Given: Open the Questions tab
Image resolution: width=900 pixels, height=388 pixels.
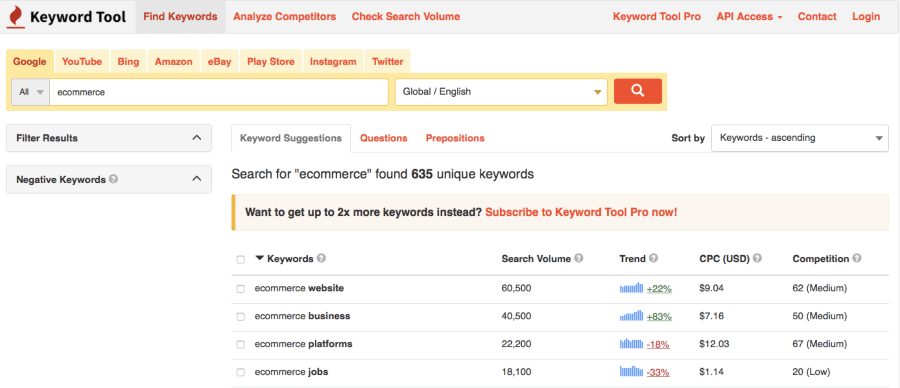Looking at the screenshot, I should tap(383, 138).
